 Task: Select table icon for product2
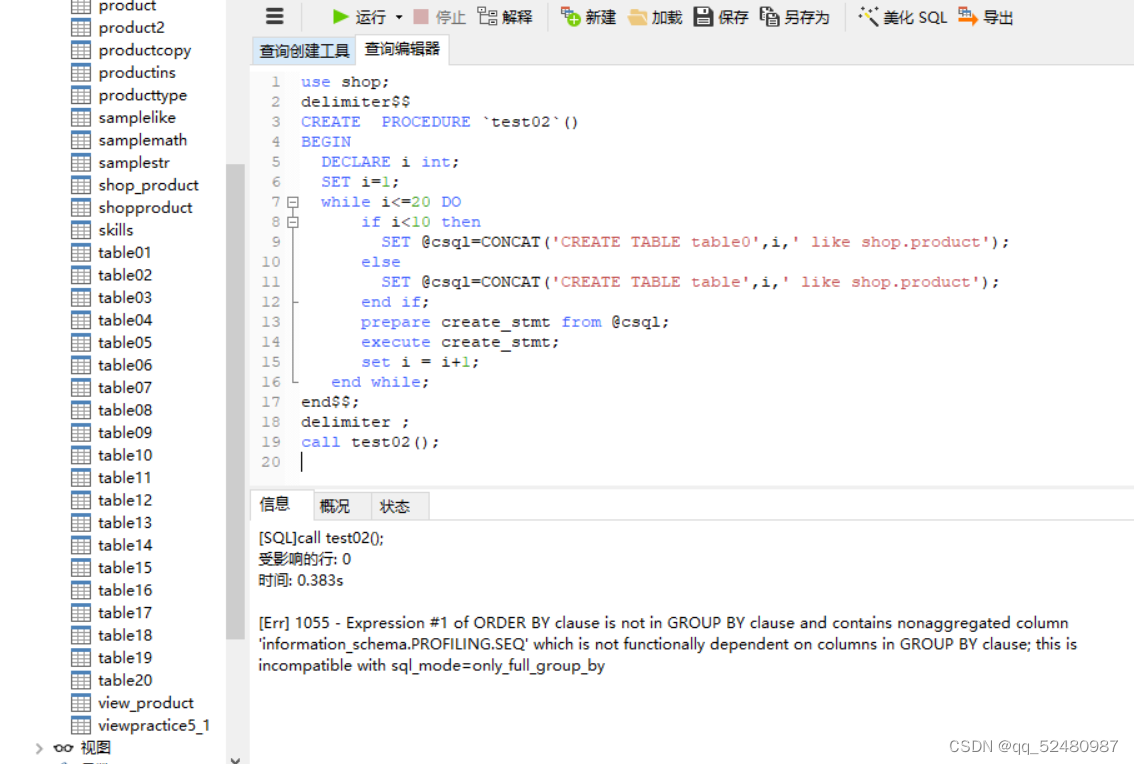[81, 27]
